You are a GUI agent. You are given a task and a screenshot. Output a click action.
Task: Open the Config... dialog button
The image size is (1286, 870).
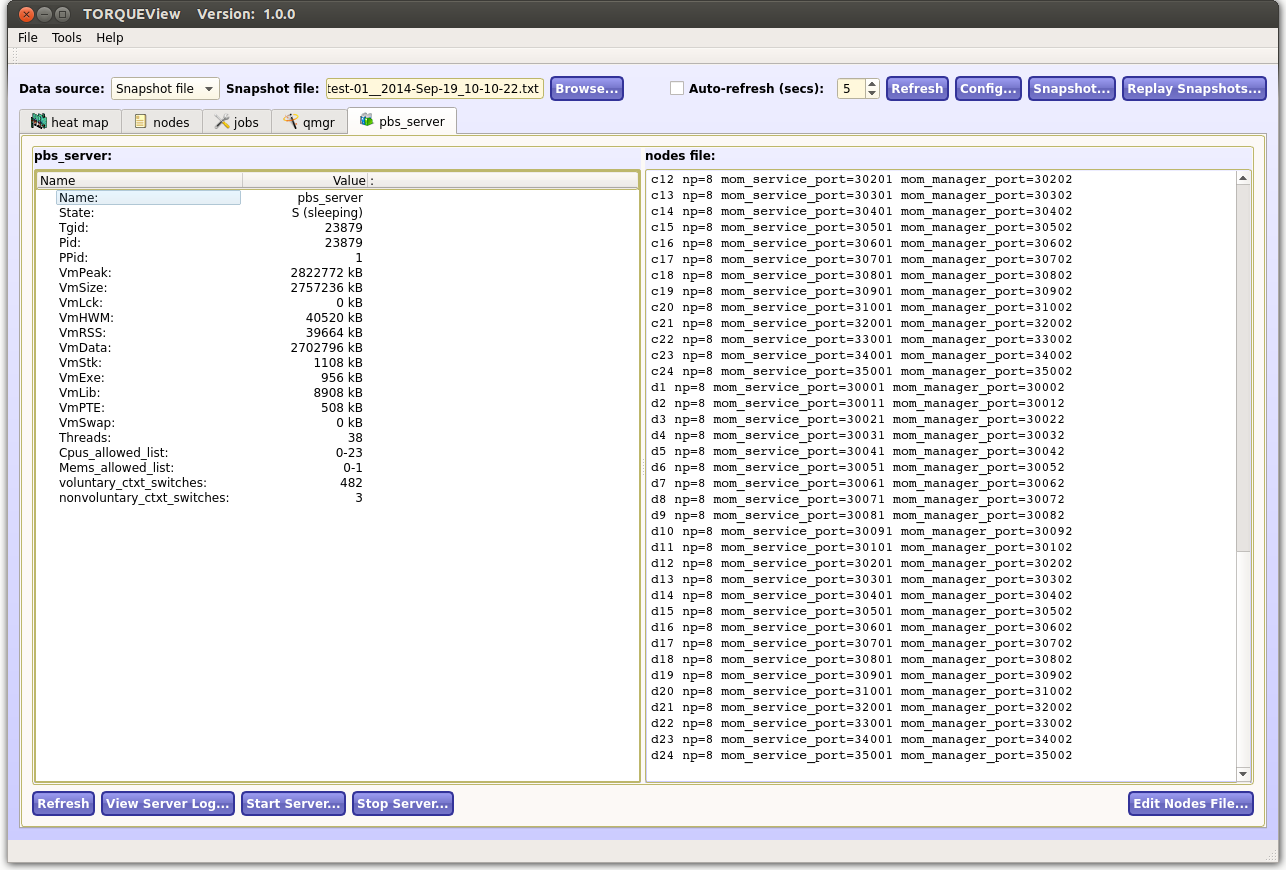(x=988, y=89)
